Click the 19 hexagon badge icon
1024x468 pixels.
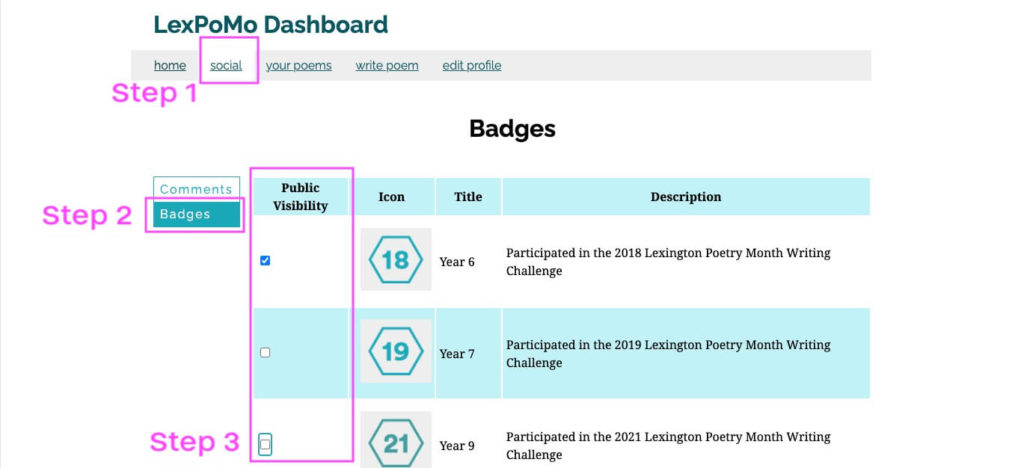pyautogui.click(x=396, y=351)
